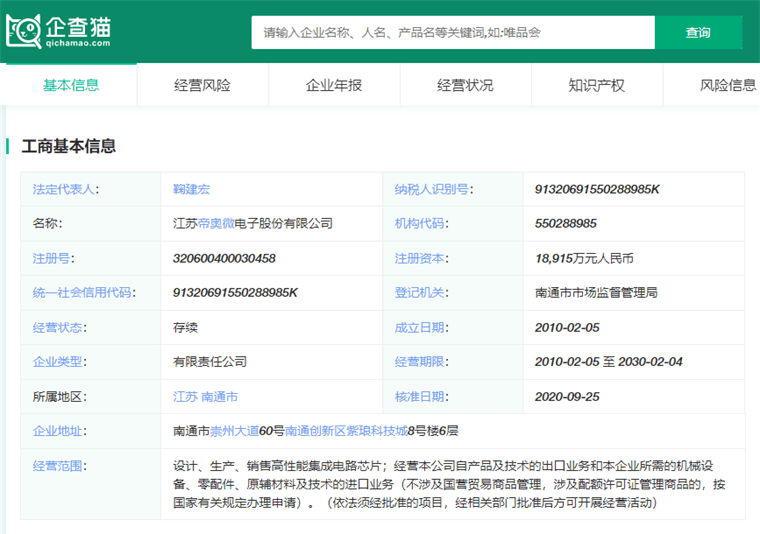Viewport: 760px width, 534px height.
Task: Click the 帝奥微 company name link
Action: 214,223
